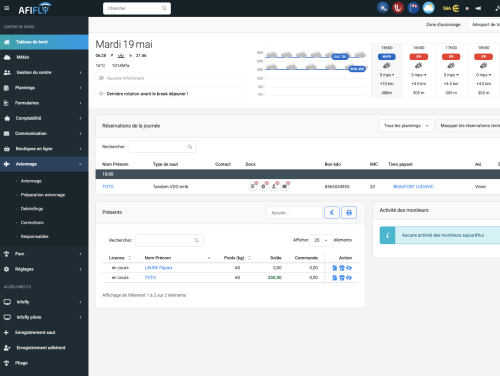Open the Afficher 25 éléments dropdown
This screenshot has height=376, width=500.
click(321, 240)
